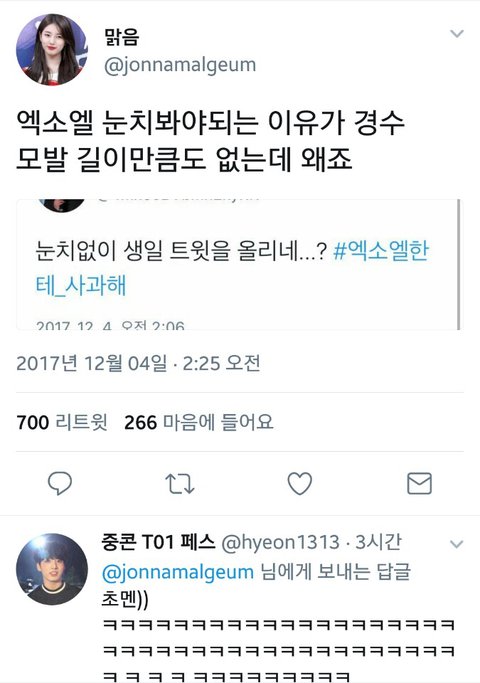
Task: Click the display name 맑음
Action: (122, 37)
